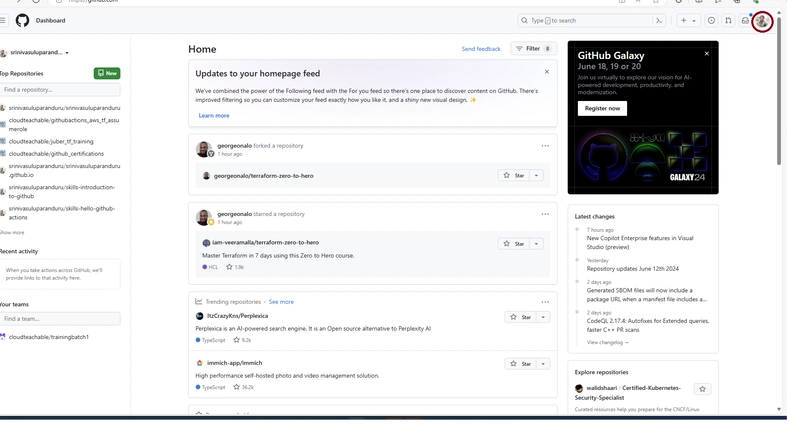Close the GitHub Galaxy banner
800x426 pixels.
point(708,51)
